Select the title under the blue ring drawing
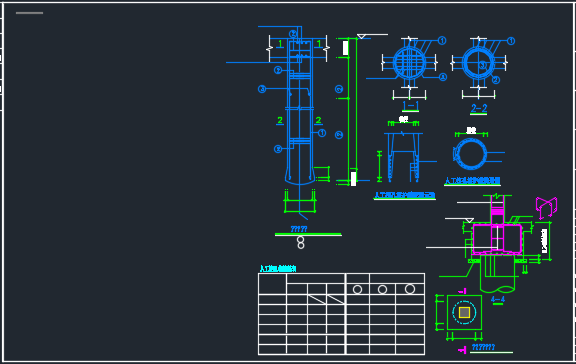 (472, 181)
